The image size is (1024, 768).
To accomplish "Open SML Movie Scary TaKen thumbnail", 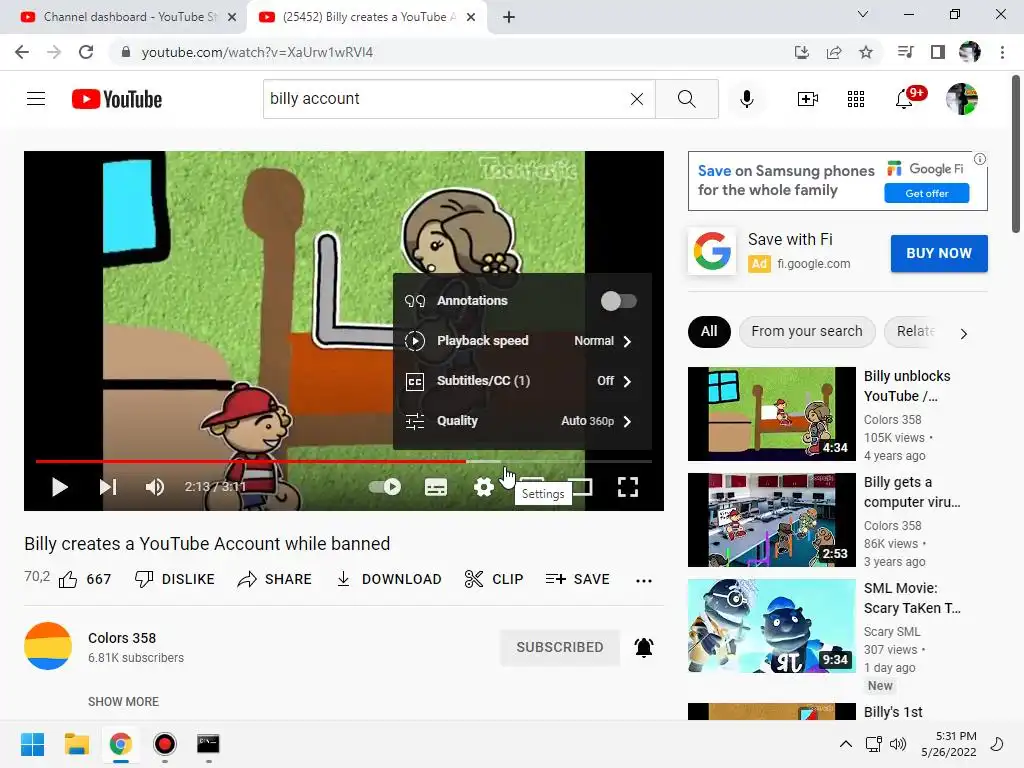I will click(772, 626).
